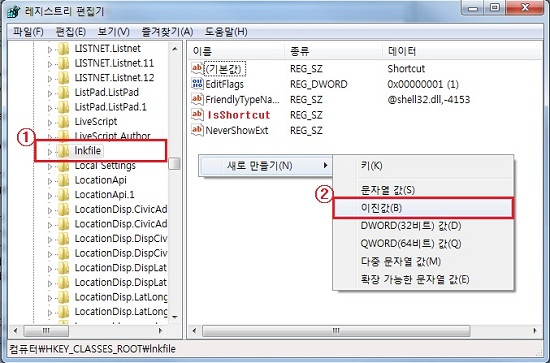The width and height of the screenshot is (550, 363).
Task: Click the (기본값) string value icon
Action: (x=197, y=68)
